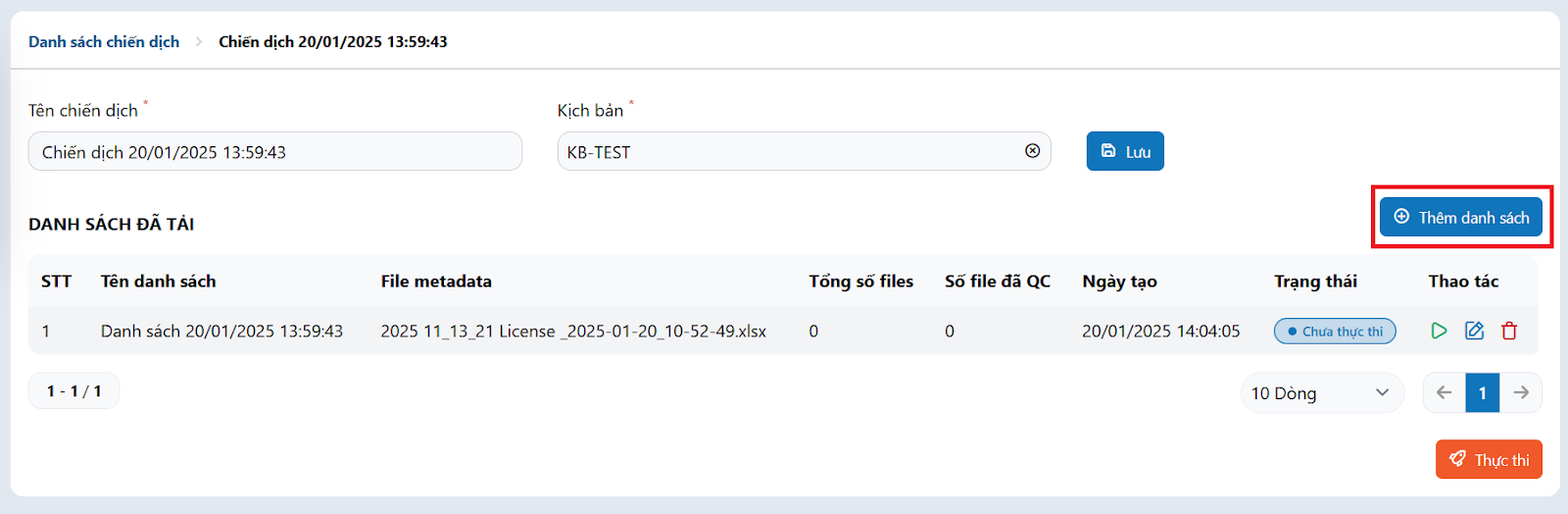
Task: Click the green play icon in row 1
Action: coord(1439,331)
